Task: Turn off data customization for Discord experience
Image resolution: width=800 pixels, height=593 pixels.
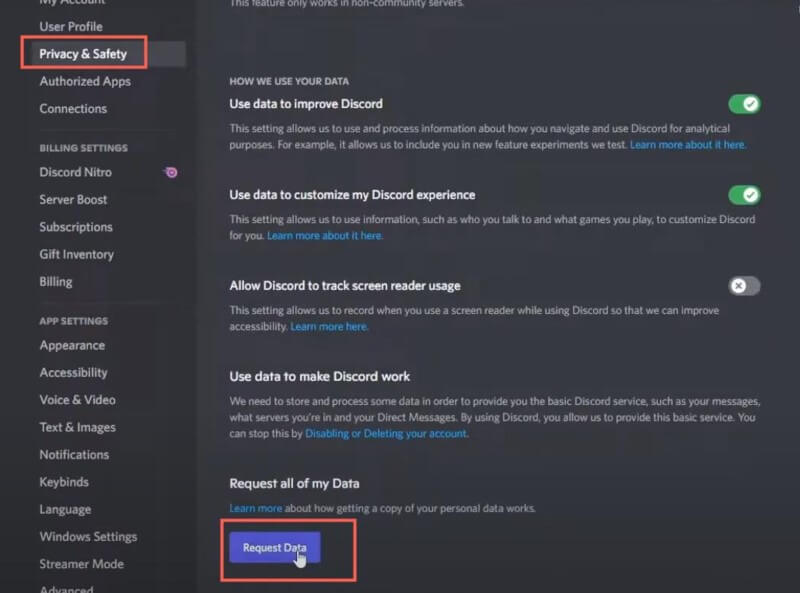Action: (x=745, y=194)
